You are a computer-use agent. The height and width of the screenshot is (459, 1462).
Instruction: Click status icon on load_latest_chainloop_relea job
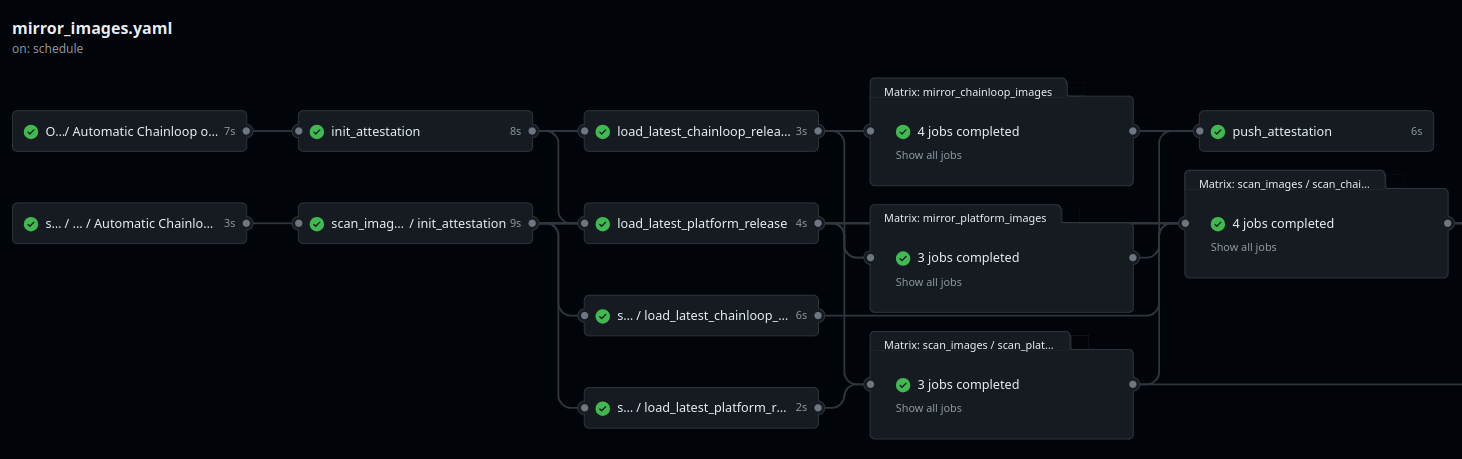tap(603, 131)
